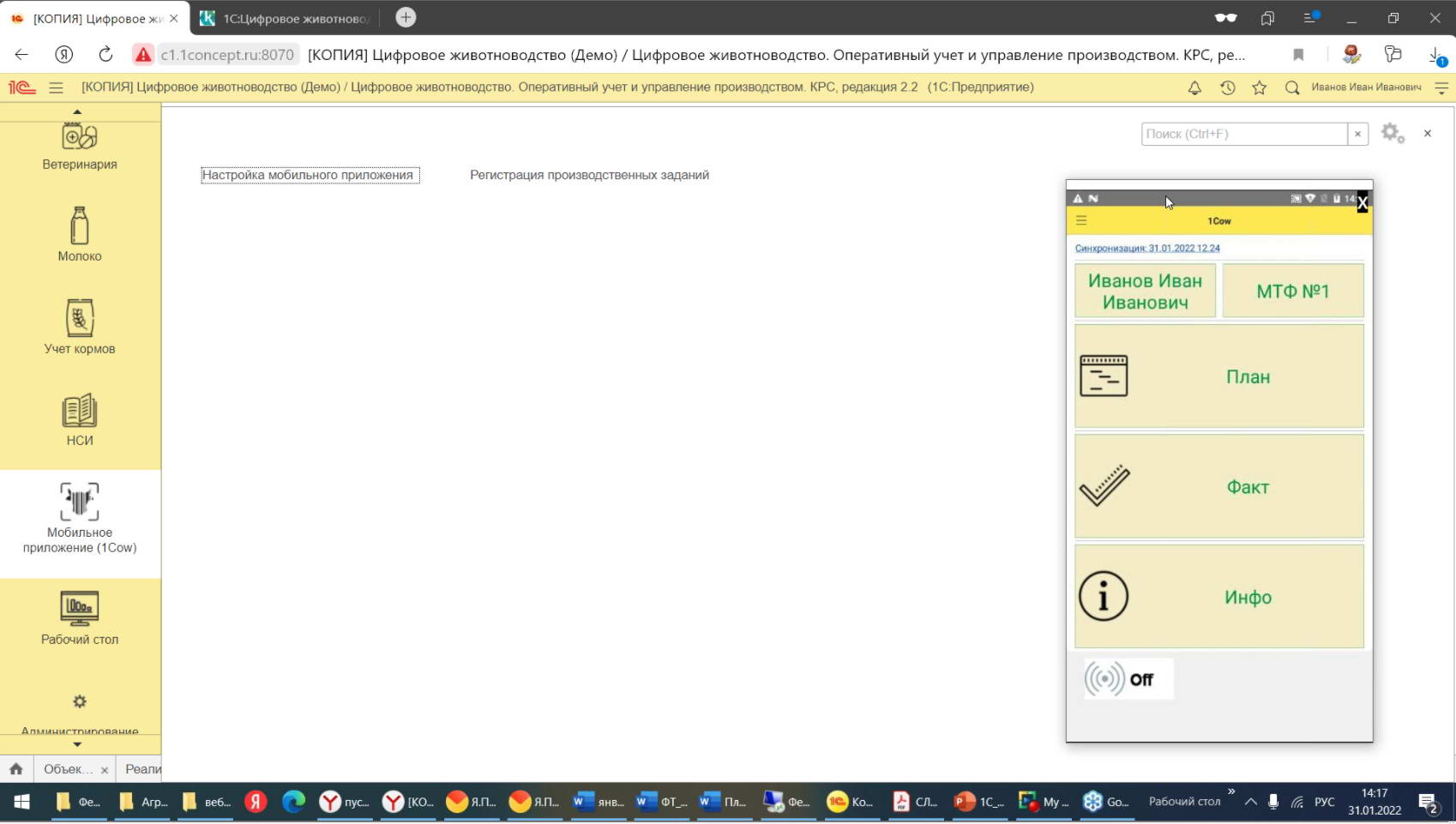The image size is (1456, 824).
Task: Close the Объек... tab
Action: click(105, 770)
